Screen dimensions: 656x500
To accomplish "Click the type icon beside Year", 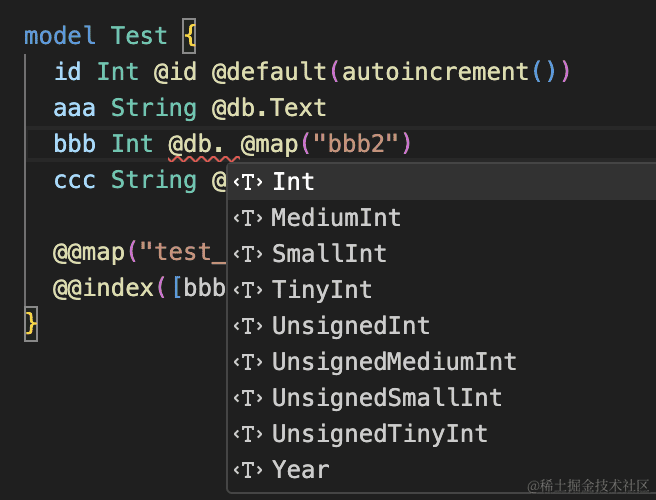I will (x=248, y=470).
